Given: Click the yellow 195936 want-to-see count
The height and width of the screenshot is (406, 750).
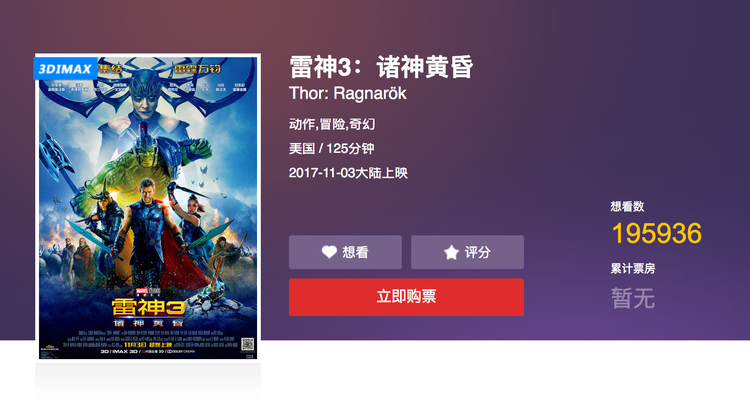Looking at the screenshot, I should point(657,233).
